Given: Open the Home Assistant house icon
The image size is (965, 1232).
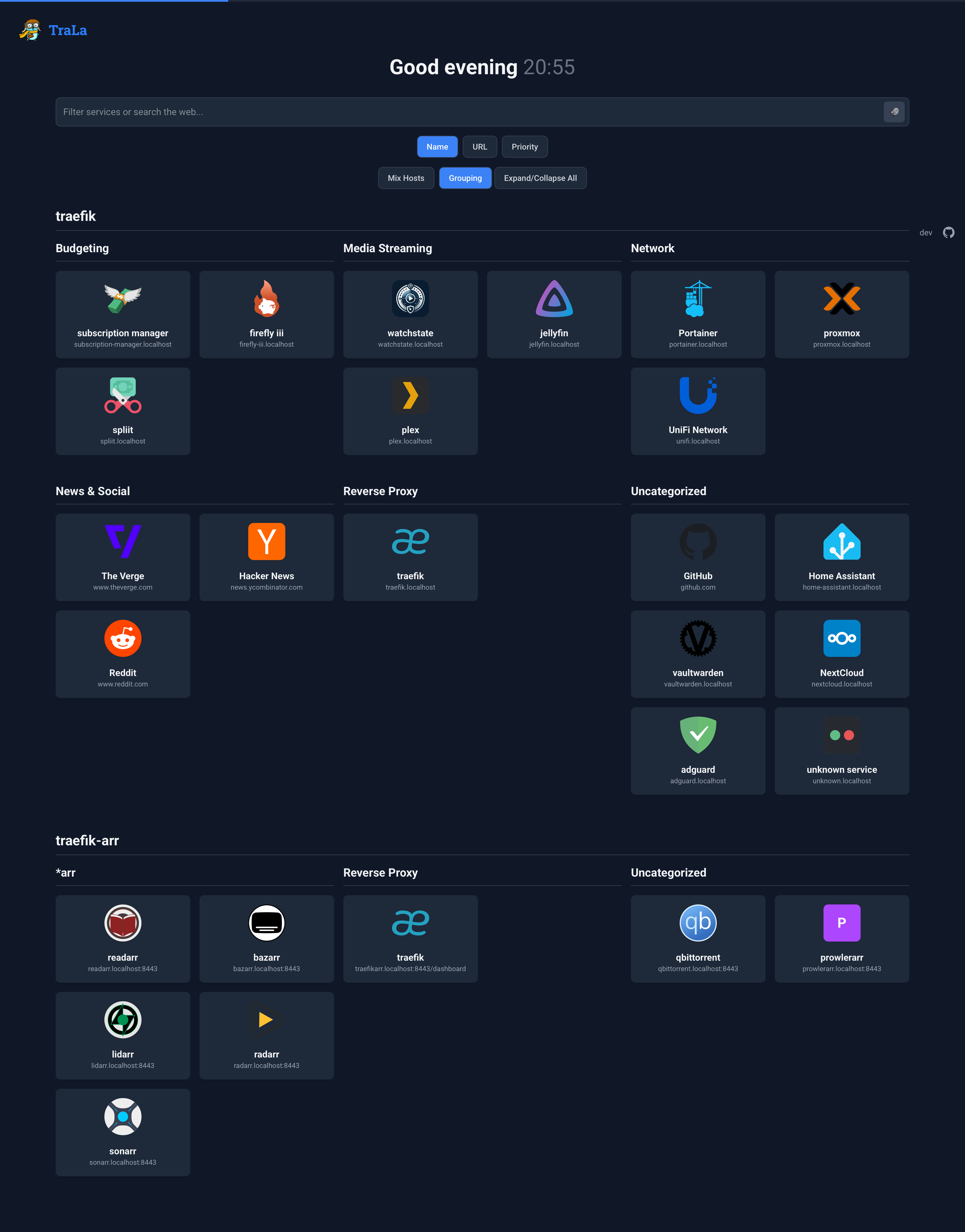Looking at the screenshot, I should click(x=842, y=541).
